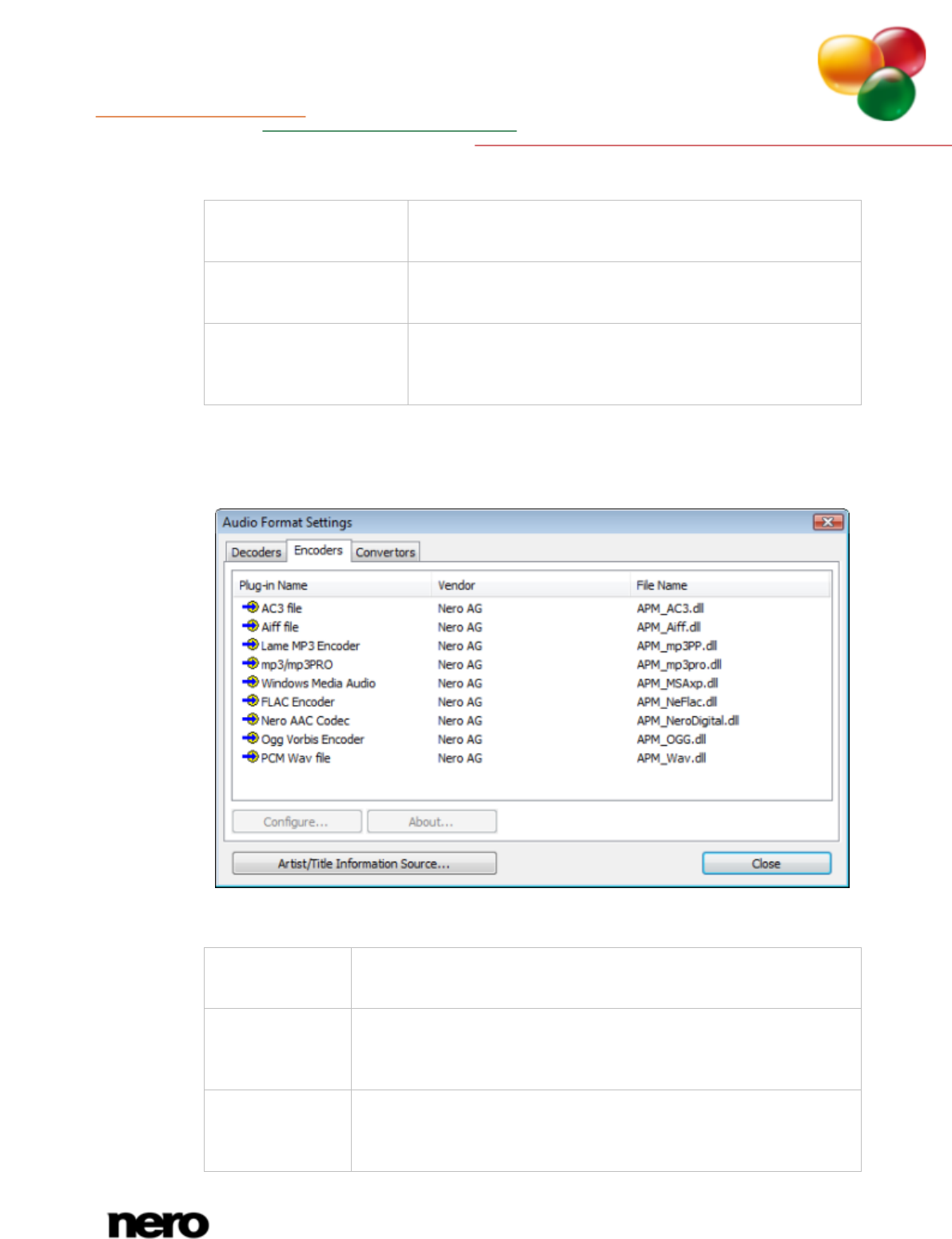Click file name APM_mp3PP.dll
This screenshot has height=1239, width=952.
(x=677, y=646)
